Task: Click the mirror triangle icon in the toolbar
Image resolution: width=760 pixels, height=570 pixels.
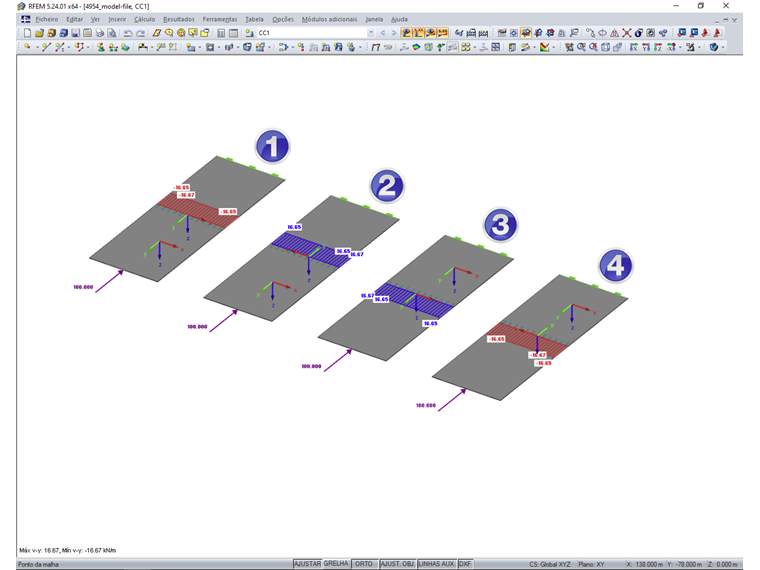Action: pyautogui.click(x=614, y=33)
